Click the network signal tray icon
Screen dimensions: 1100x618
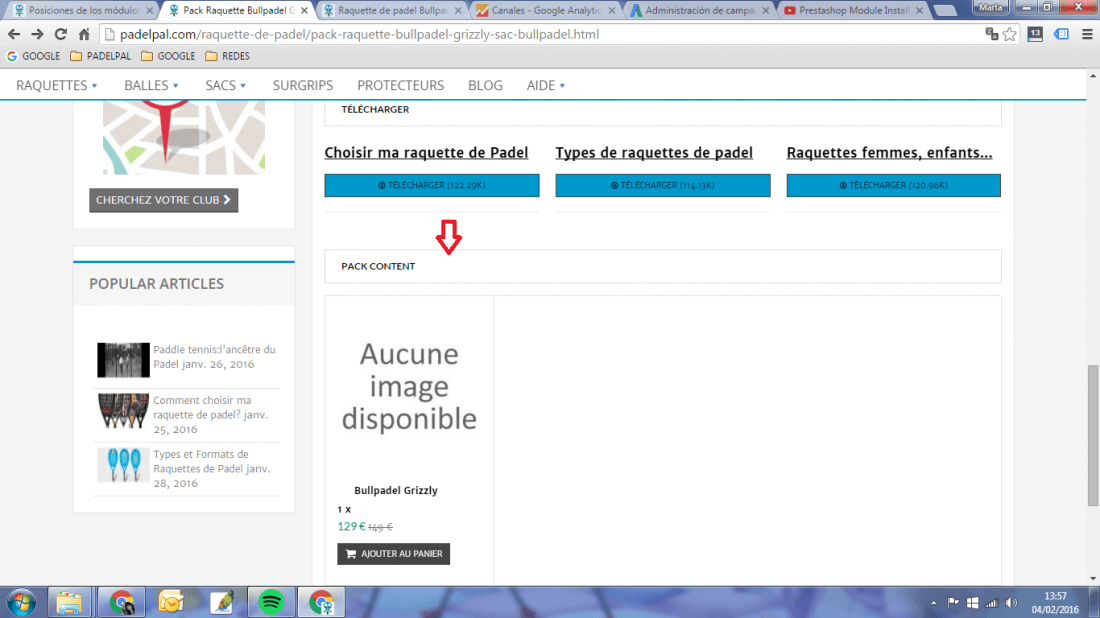click(991, 603)
